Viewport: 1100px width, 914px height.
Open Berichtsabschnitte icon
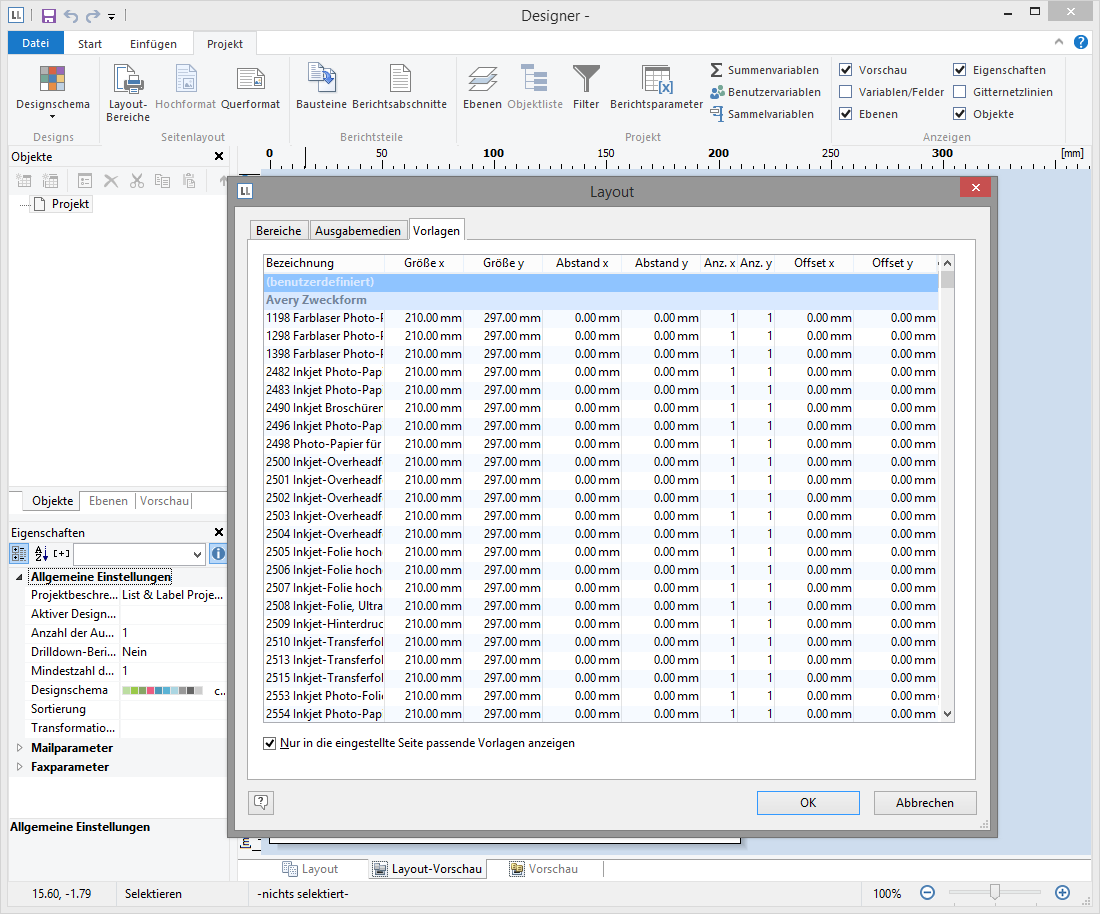pos(400,78)
